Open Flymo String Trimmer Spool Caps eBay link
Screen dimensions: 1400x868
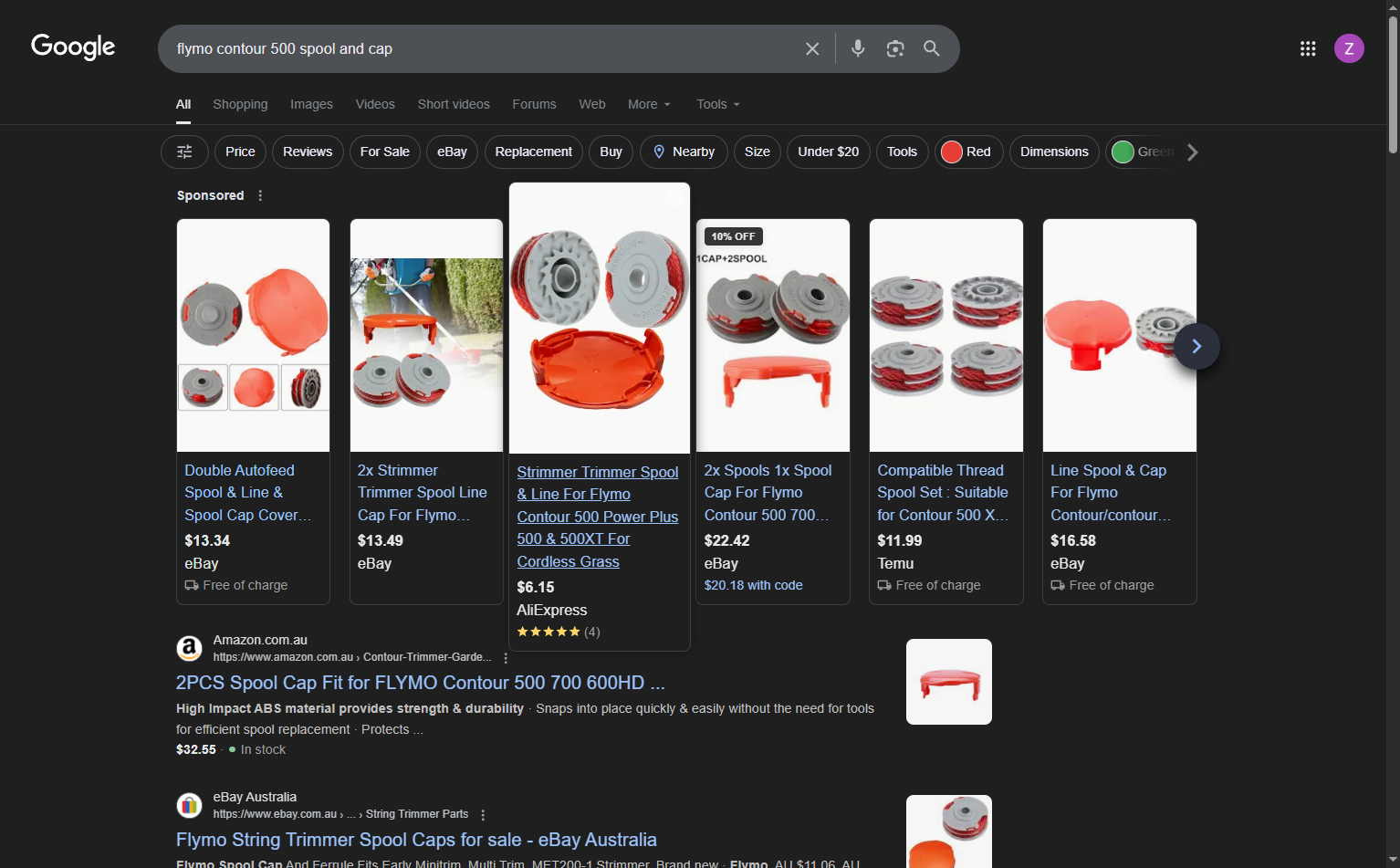tap(416, 840)
